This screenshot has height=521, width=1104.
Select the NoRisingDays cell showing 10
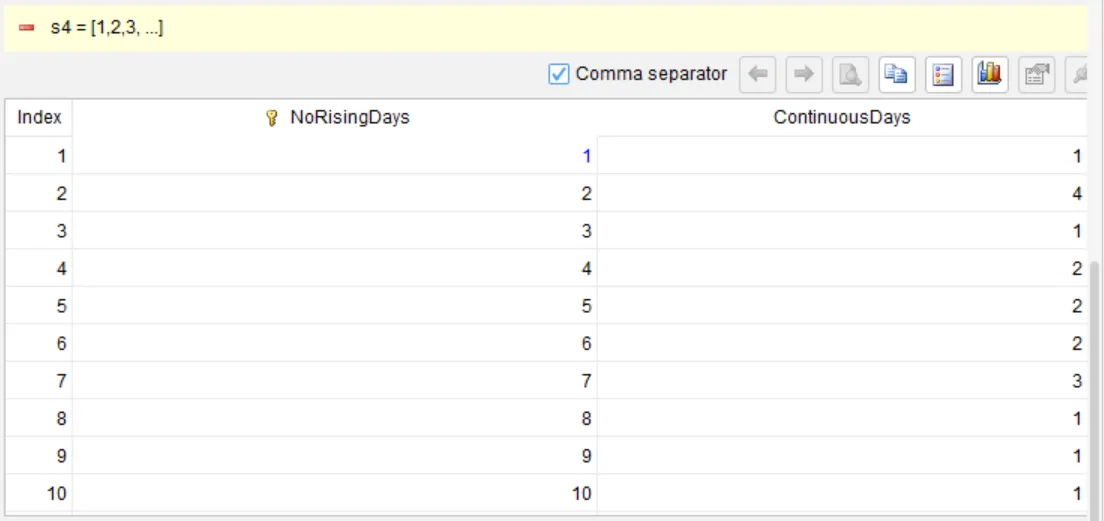pyautogui.click(x=335, y=494)
